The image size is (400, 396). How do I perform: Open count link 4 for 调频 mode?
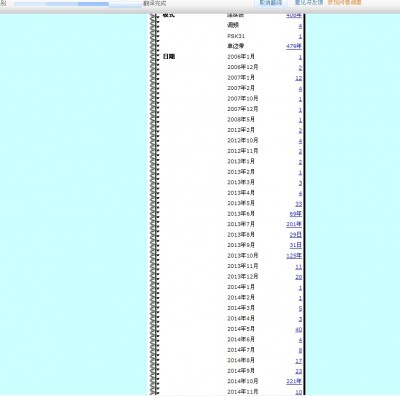(x=300, y=26)
